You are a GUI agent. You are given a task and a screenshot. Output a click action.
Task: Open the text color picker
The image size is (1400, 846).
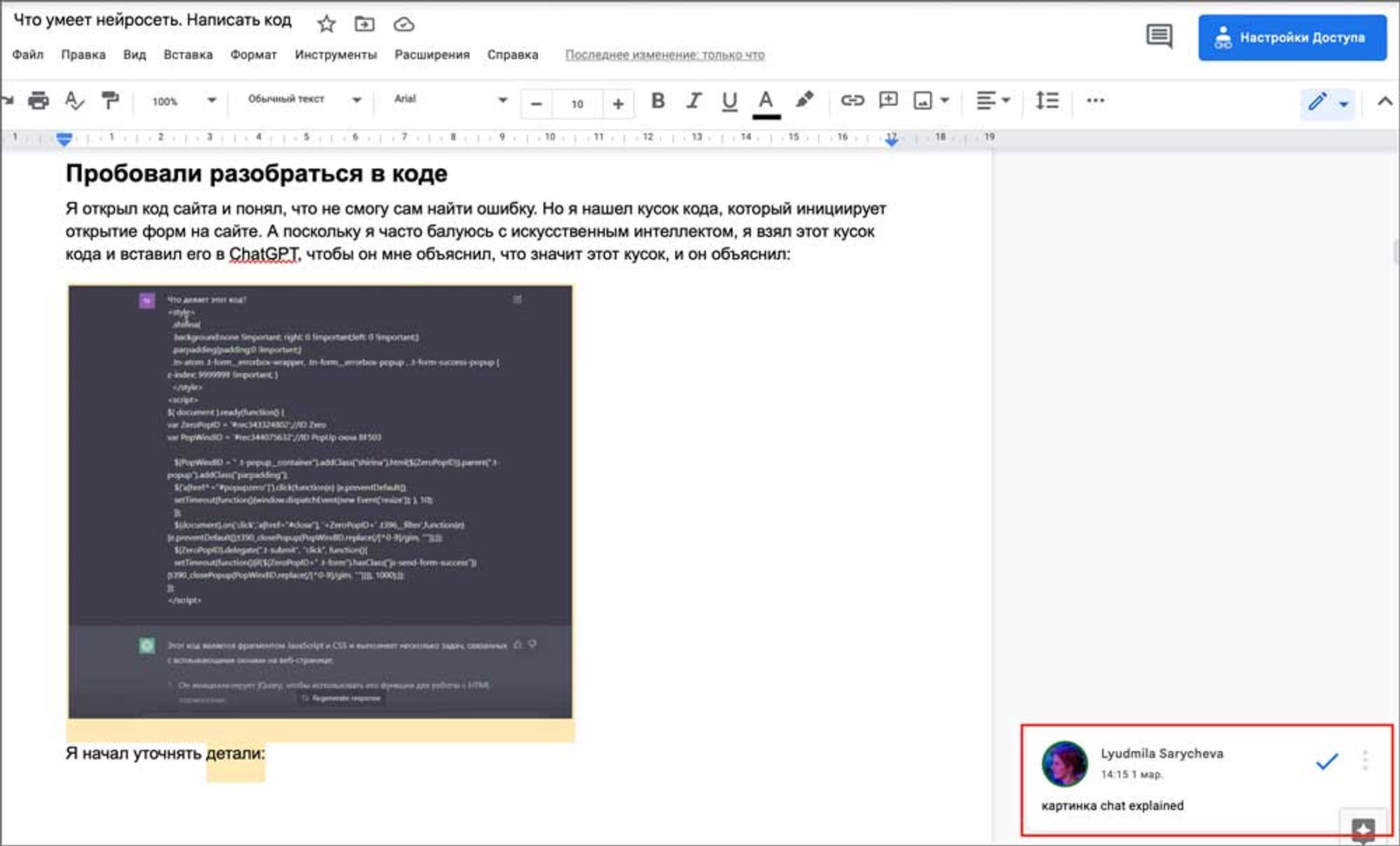pos(766,102)
